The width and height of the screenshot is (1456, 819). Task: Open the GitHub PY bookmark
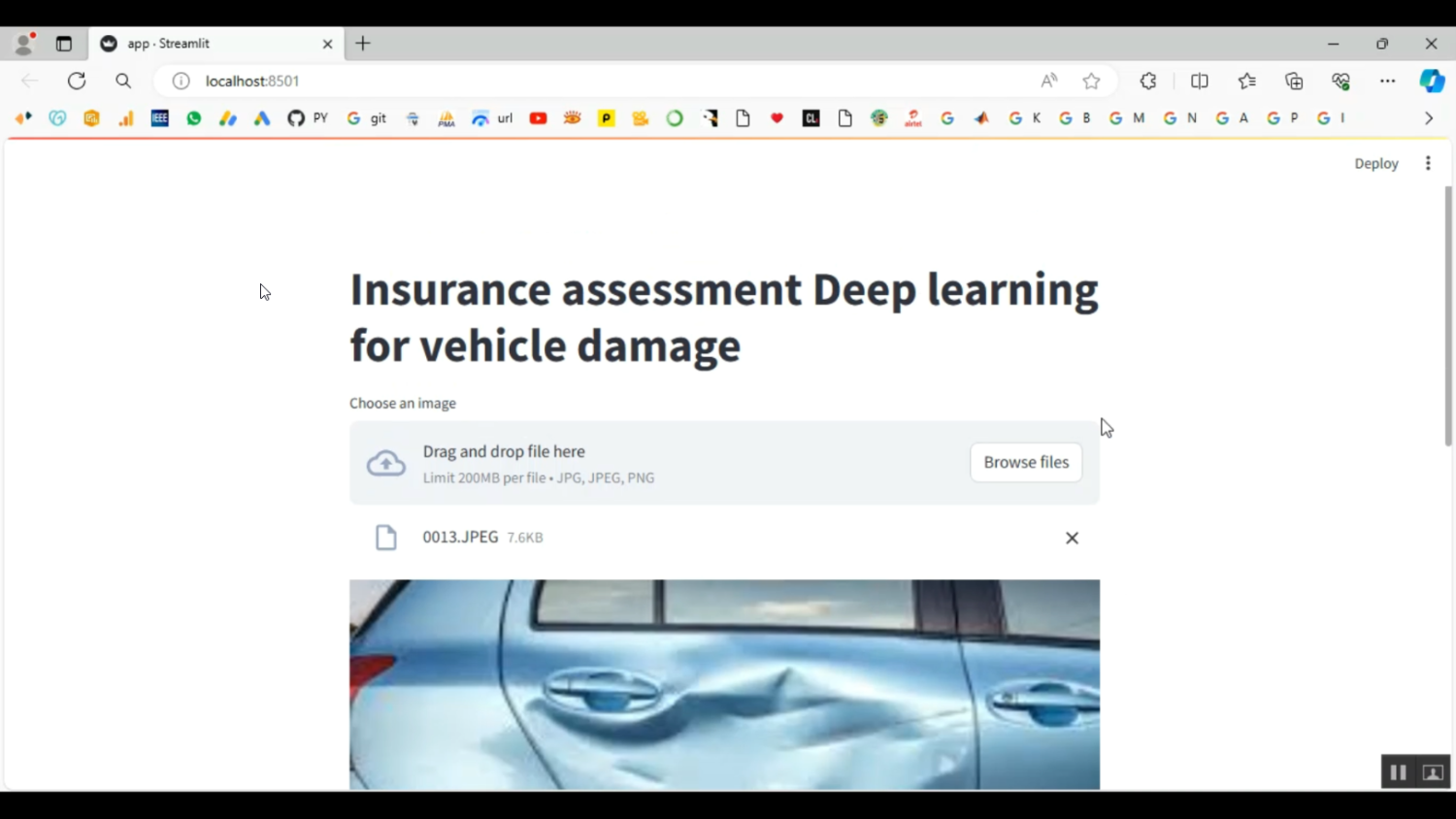pos(308,118)
